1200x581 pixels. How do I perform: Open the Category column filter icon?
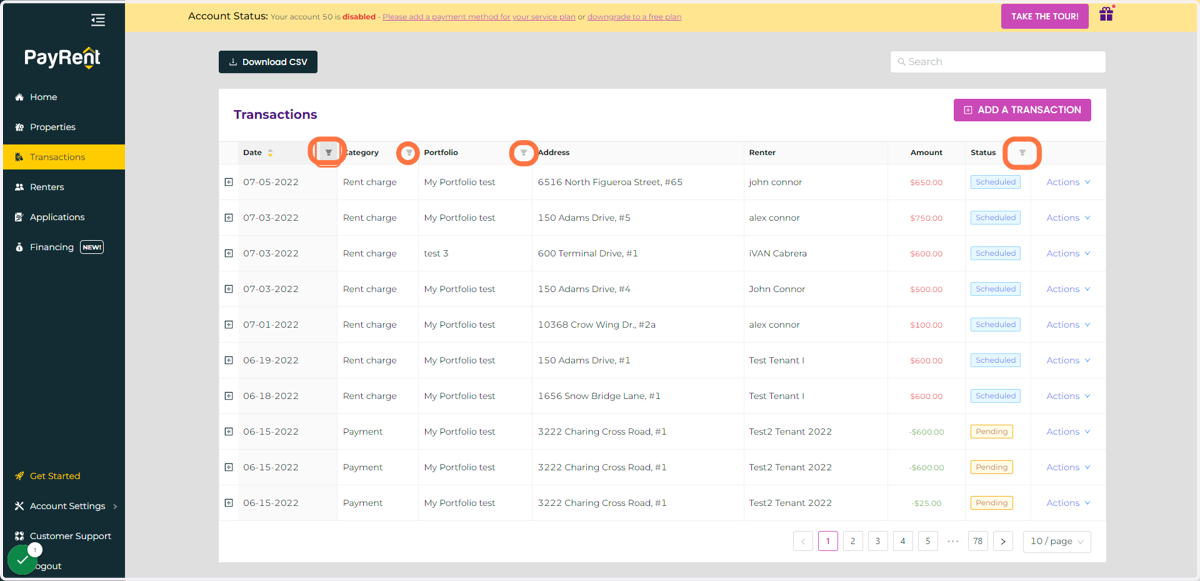point(408,153)
